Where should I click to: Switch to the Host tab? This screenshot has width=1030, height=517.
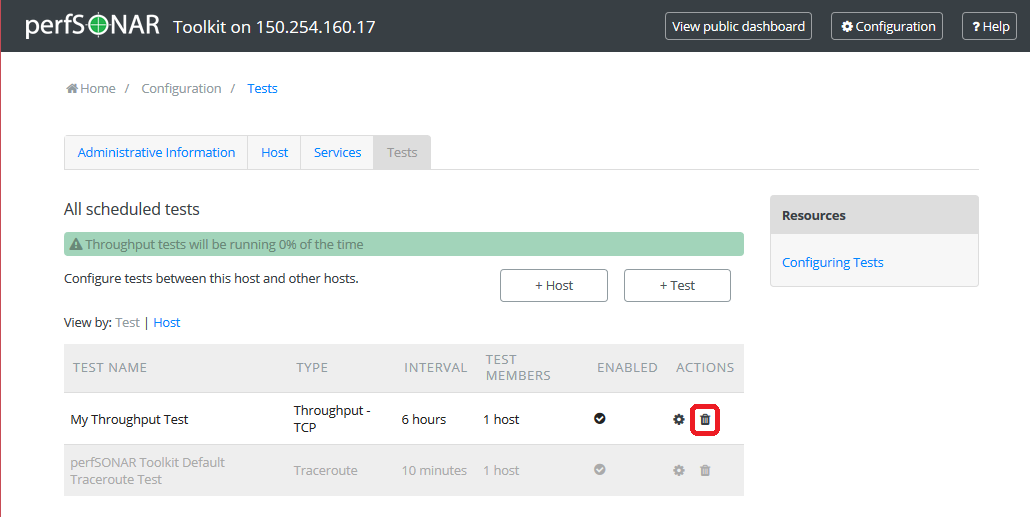coord(275,152)
